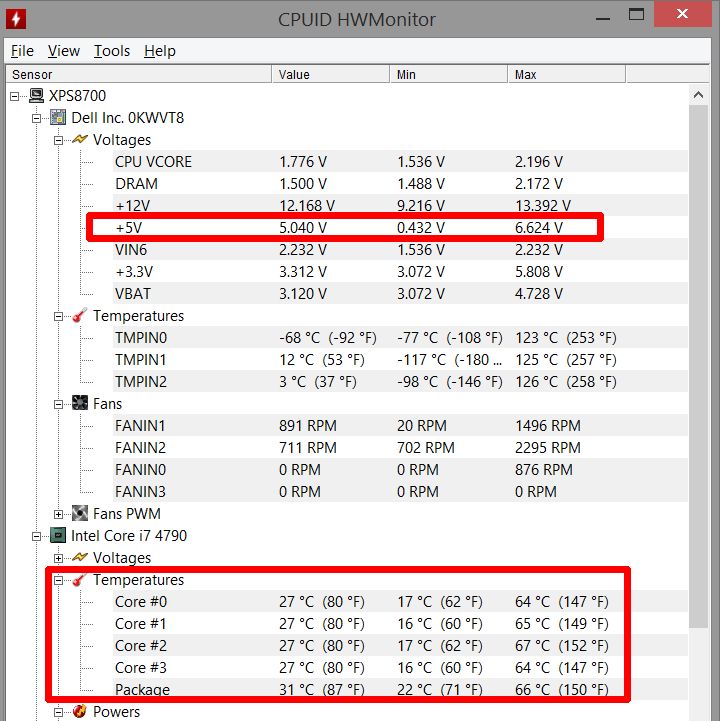Select the Core #0 temperature row

pyautogui.click(x=400, y=601)
